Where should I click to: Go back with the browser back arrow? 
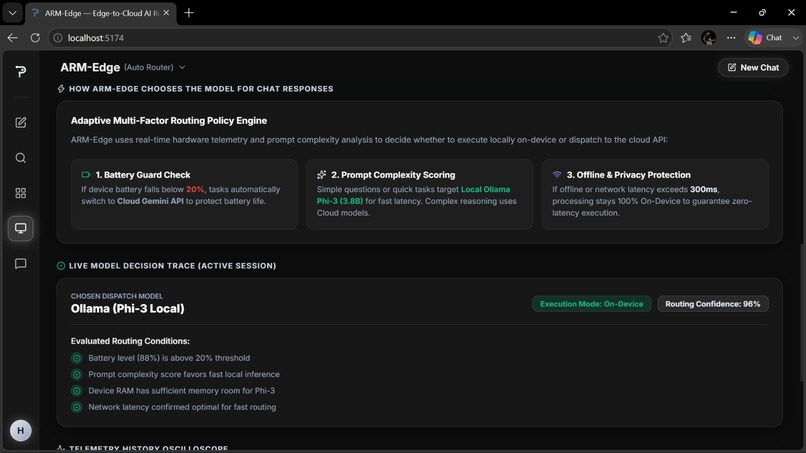click(12, 38)
